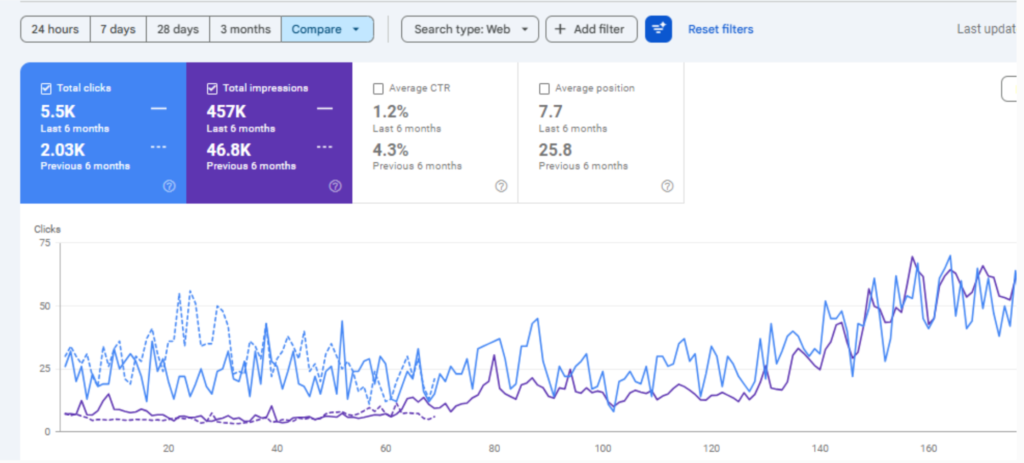Choose the 3 months date range
This screenshot has height=463, width=1024.
[x=245, y=29]
